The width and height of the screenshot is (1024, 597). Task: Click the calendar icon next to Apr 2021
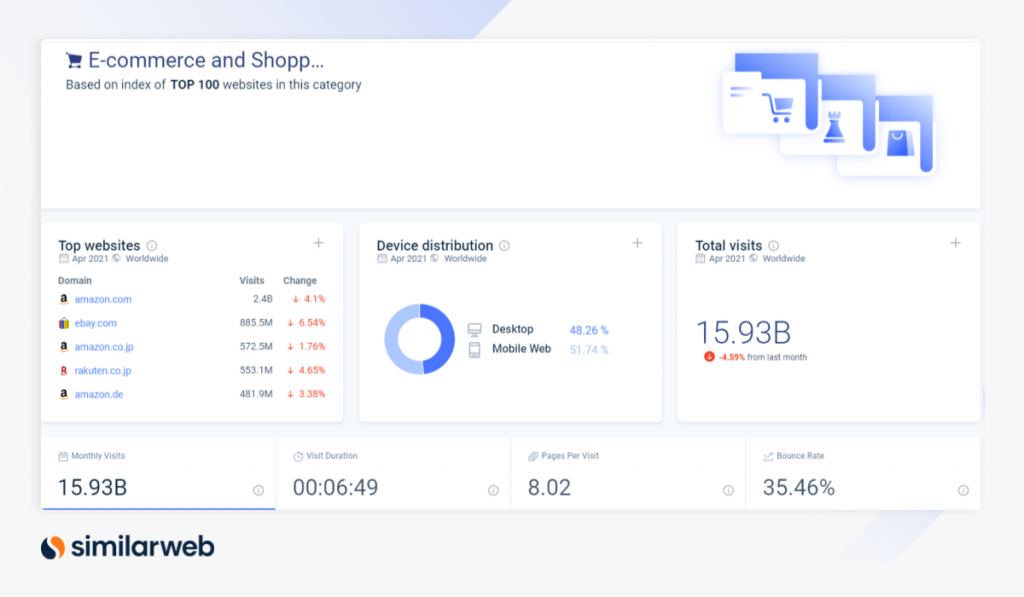tap(62, 258)
